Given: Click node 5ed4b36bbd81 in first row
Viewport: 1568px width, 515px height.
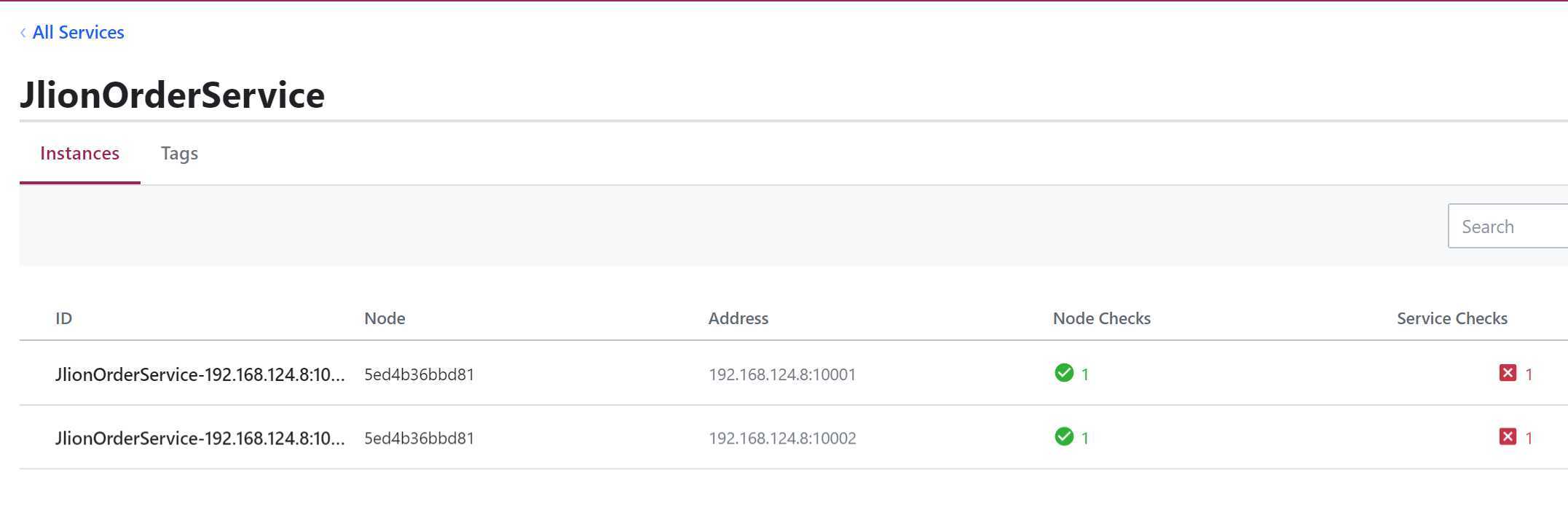Looking at the screenshot, I should point(419,374).
